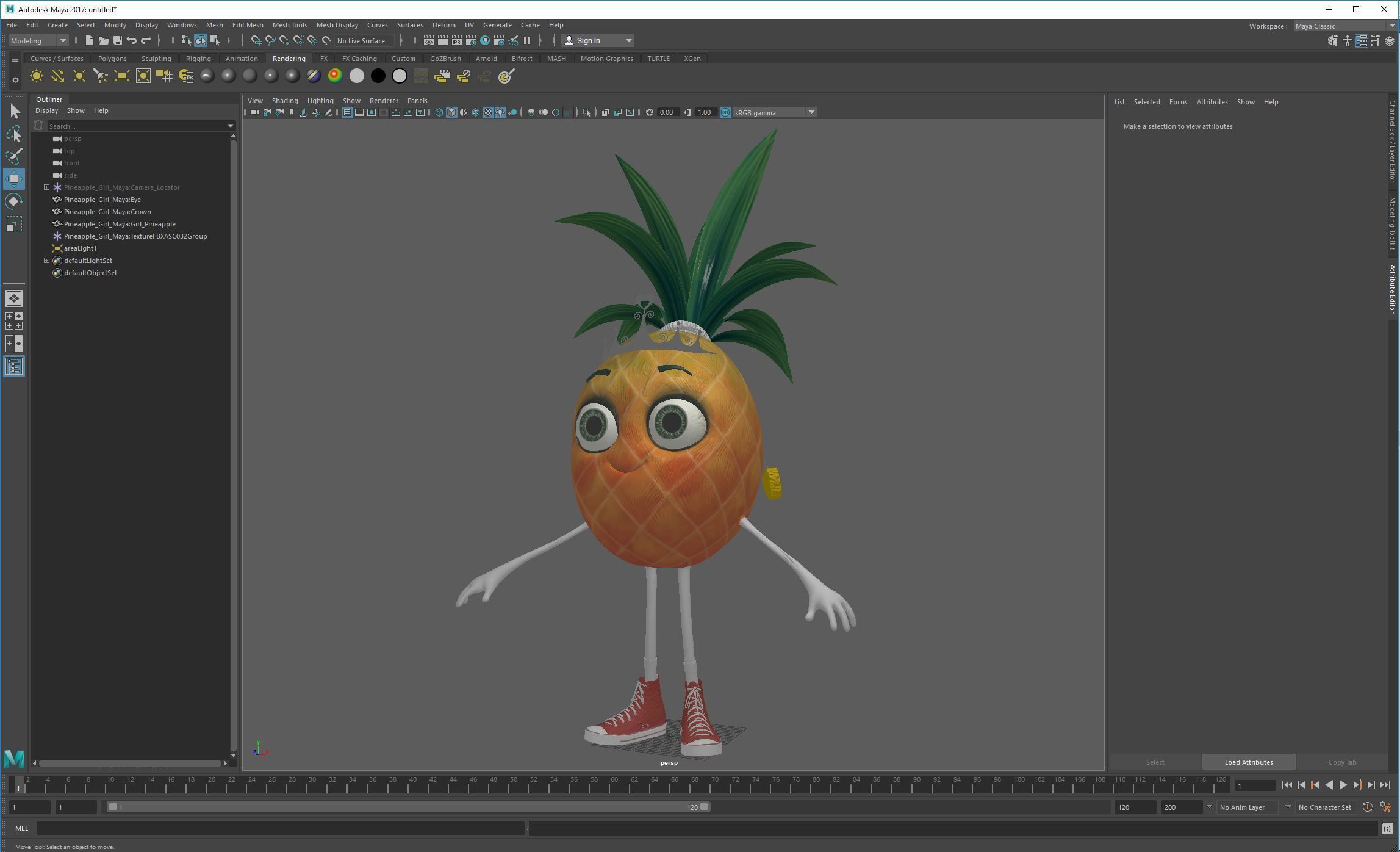1400x852 pixels.
Task: Click the Sign In button
Action: 588,41
